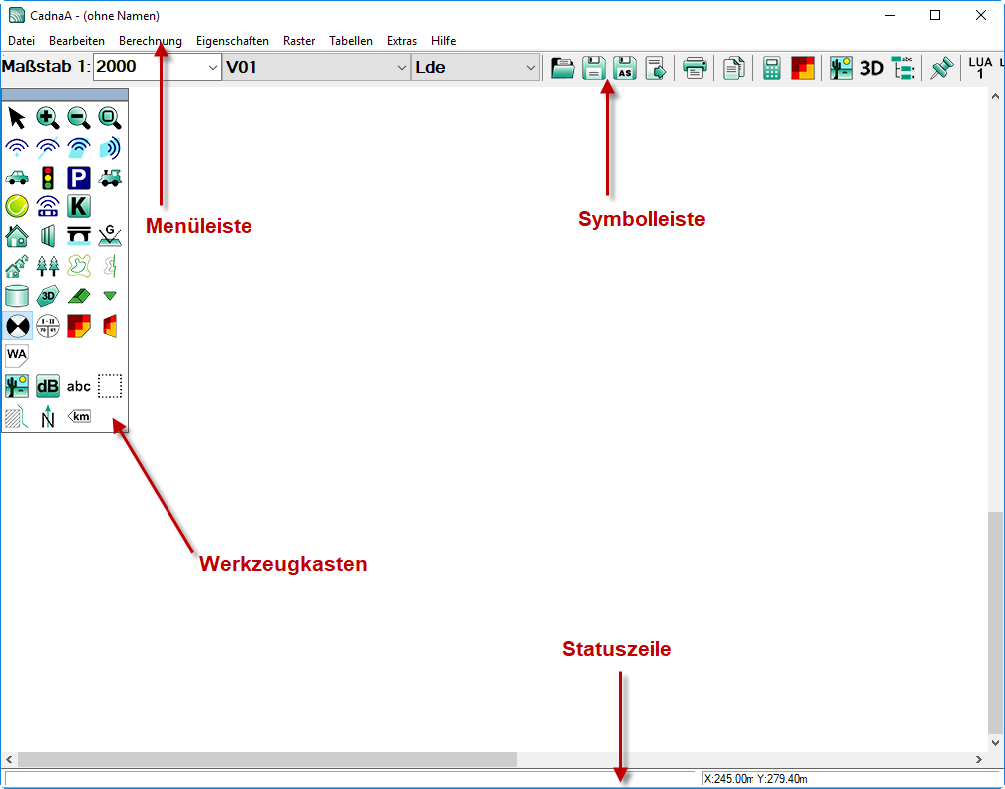Open the 3D view from toolbar
Screen dimensions: 1005x789
click(x=872, y=67)
